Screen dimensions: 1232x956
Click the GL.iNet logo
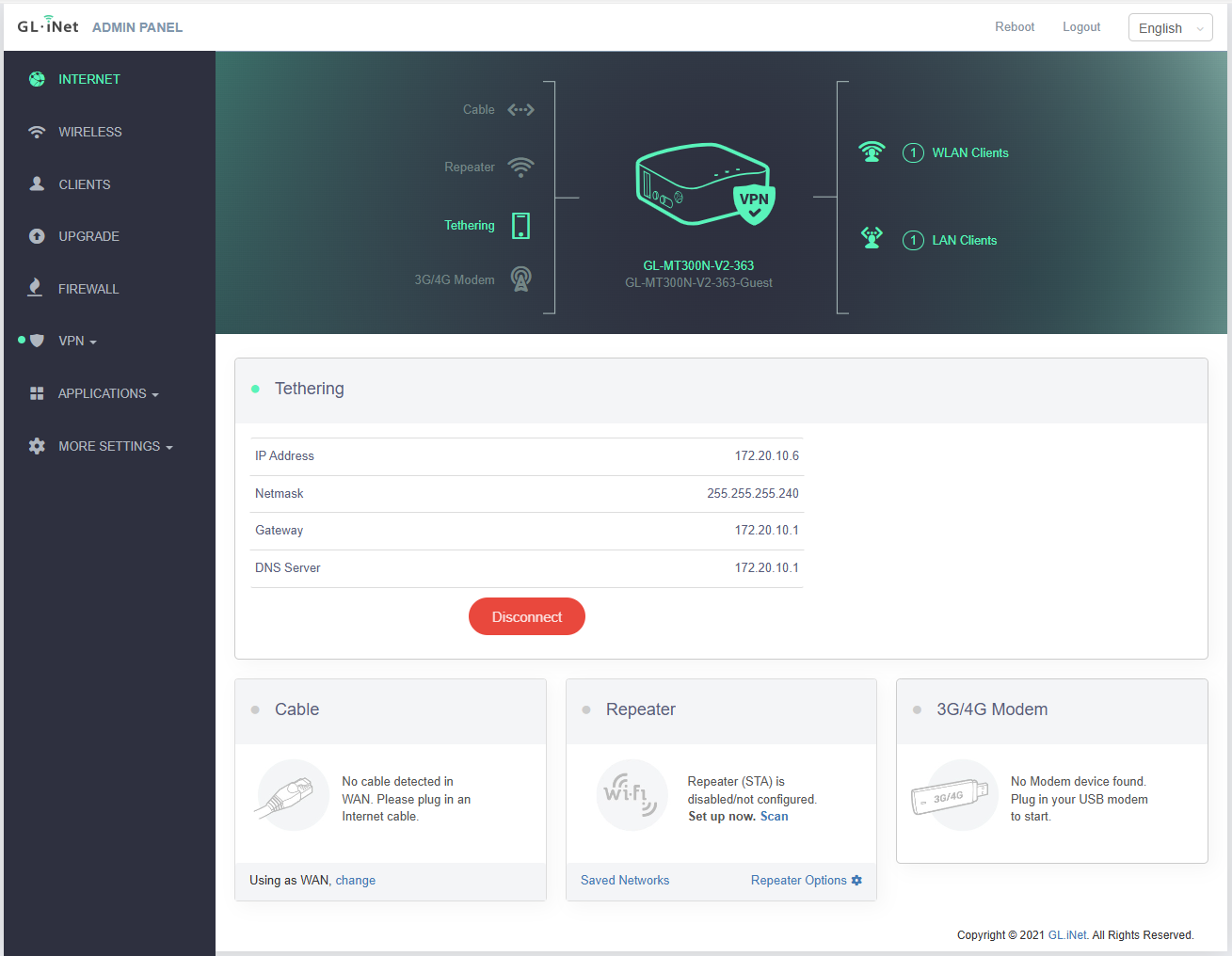click(x=48, y=25)
